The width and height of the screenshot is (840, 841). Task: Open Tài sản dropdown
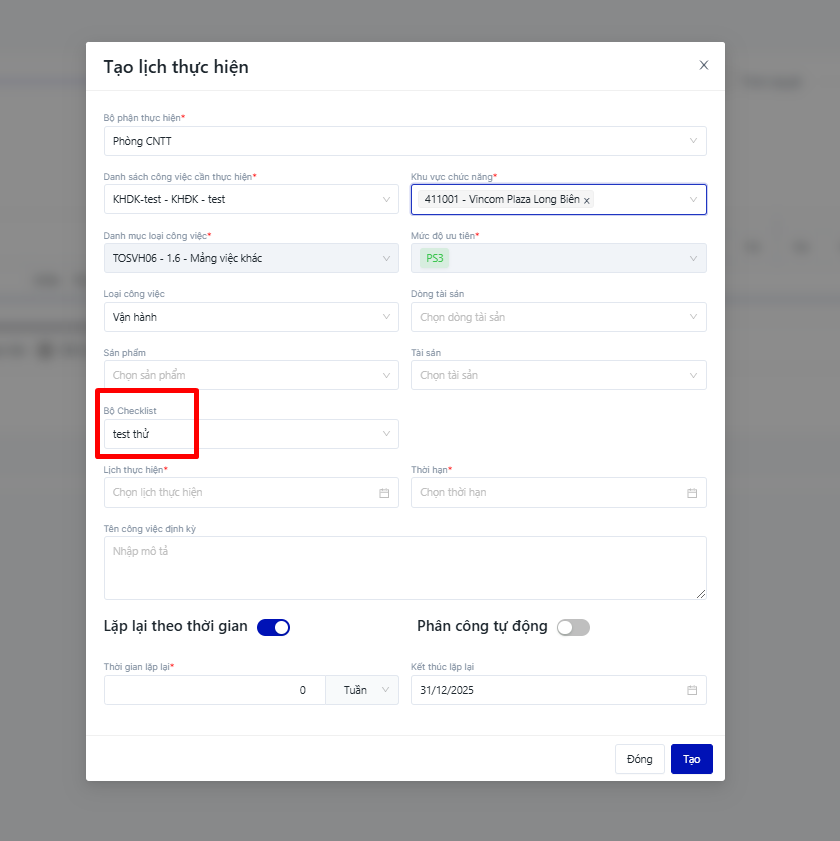click(x=558, y=375)
